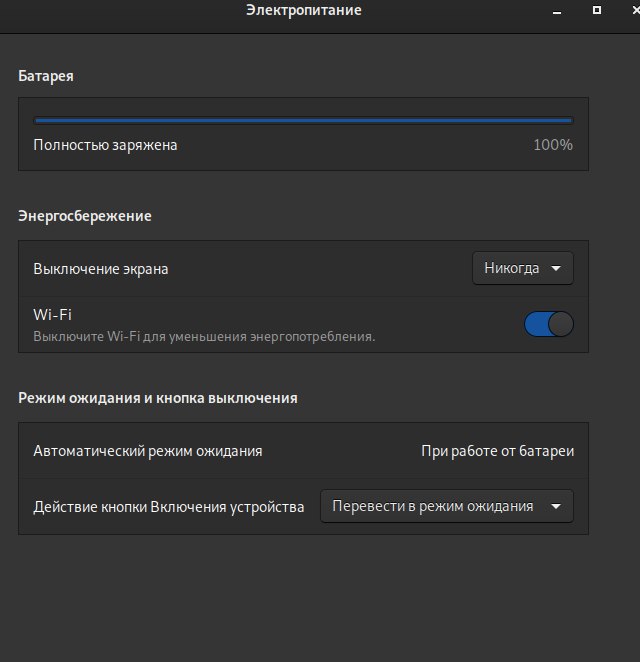Click the При работе от батареи value

coord(497,451)
